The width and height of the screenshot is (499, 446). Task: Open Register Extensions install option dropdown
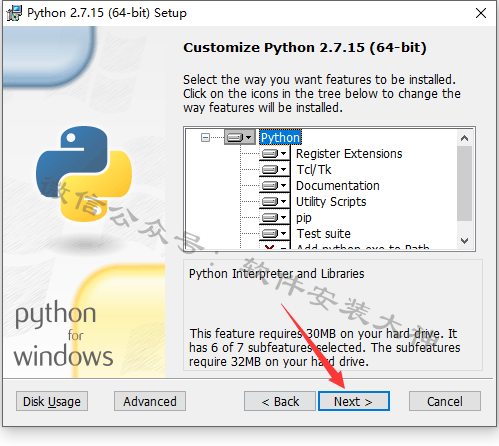click(274, 153)
